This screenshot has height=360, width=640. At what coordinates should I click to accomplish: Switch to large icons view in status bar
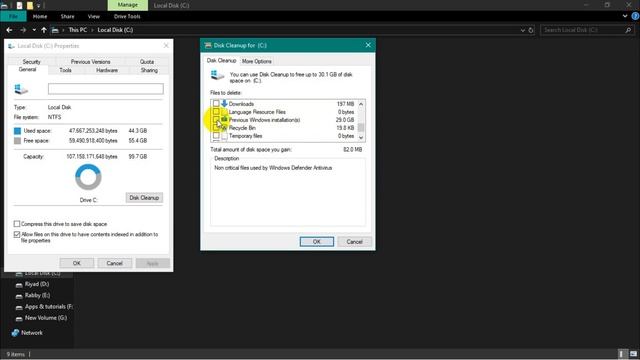pos(633,354)
